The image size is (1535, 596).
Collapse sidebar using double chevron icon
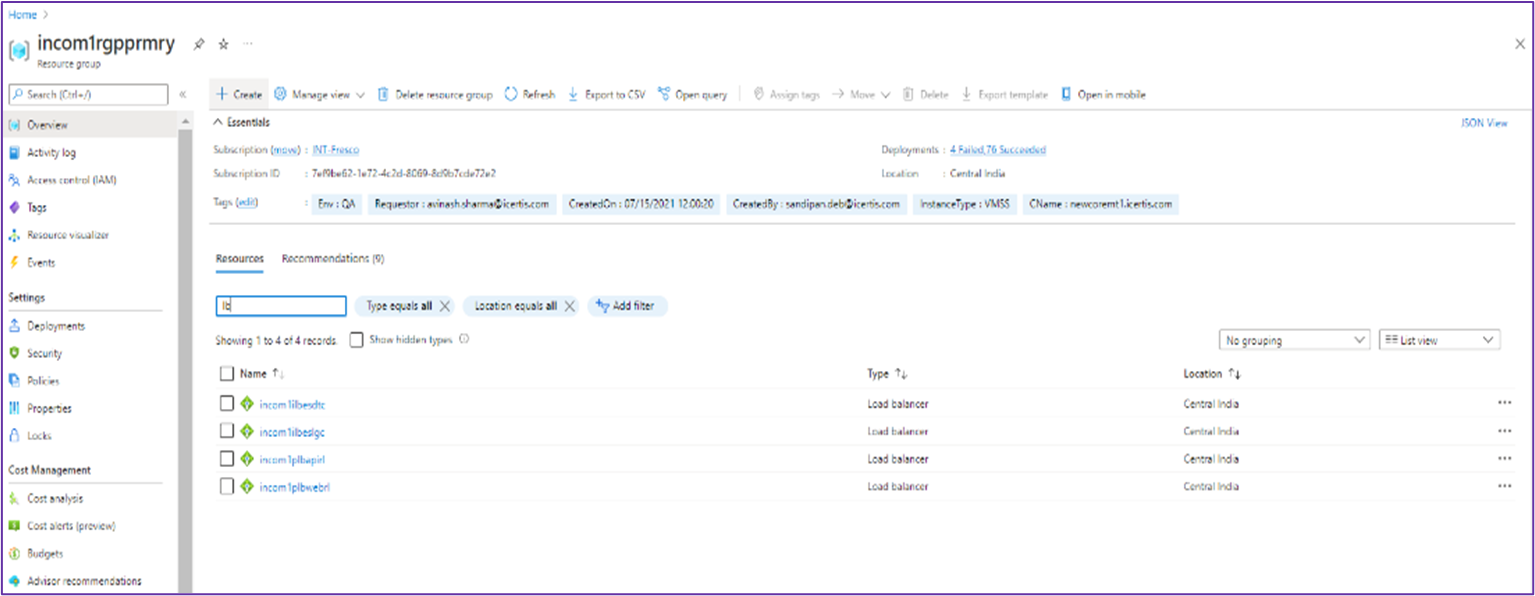(183, 94)
